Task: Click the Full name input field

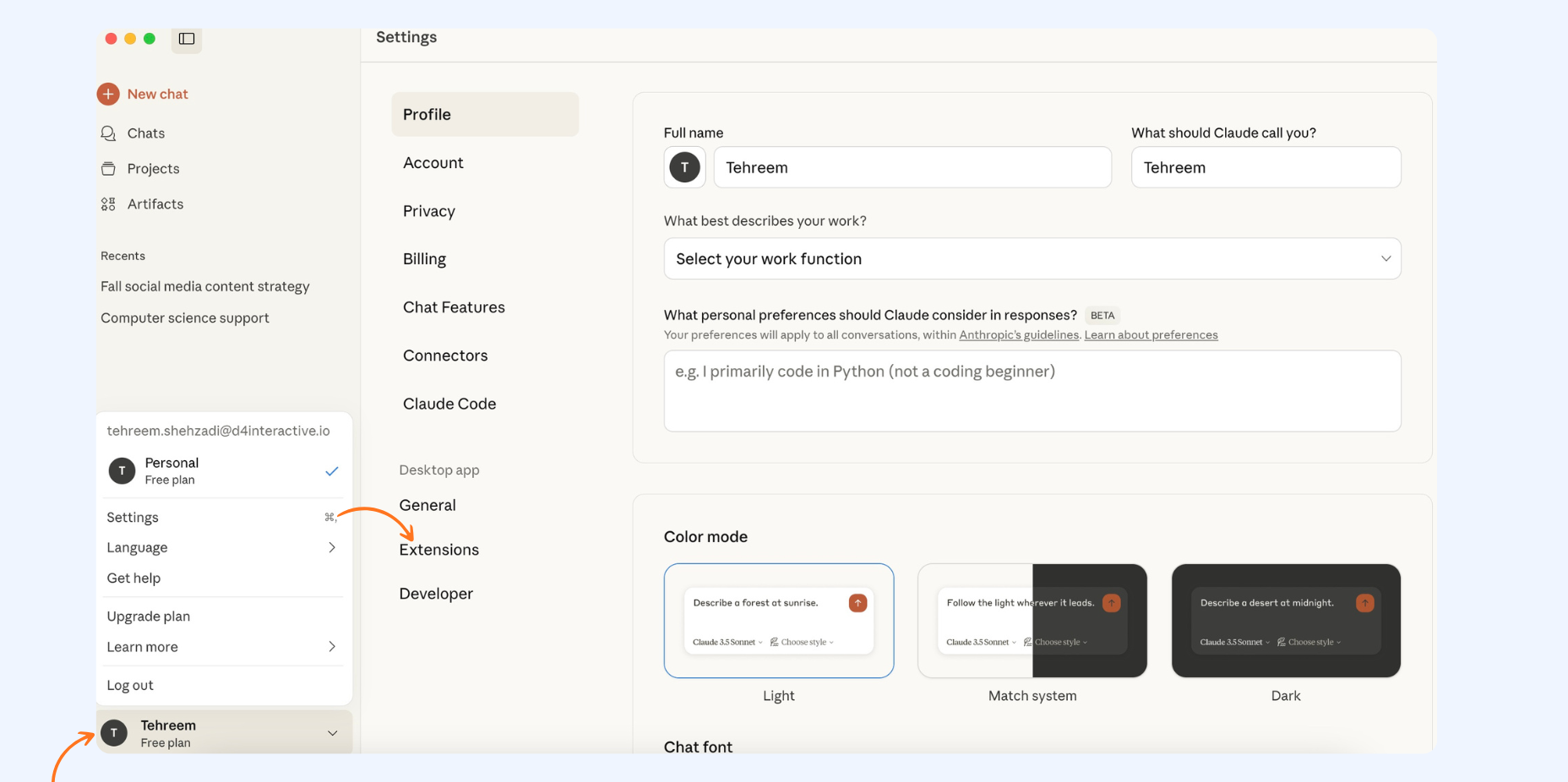Action: coord(912,167)
